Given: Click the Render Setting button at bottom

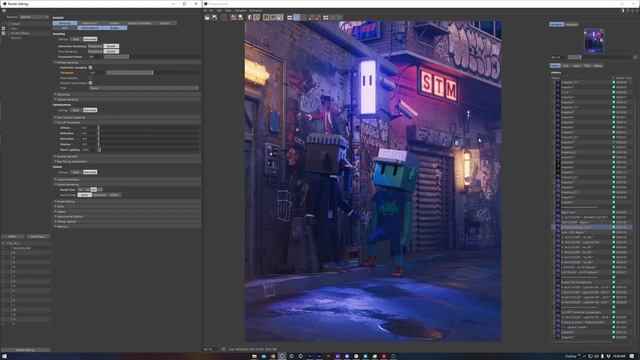Looking at the screenshot, I should pyautogui.click(x=25, y=350).
